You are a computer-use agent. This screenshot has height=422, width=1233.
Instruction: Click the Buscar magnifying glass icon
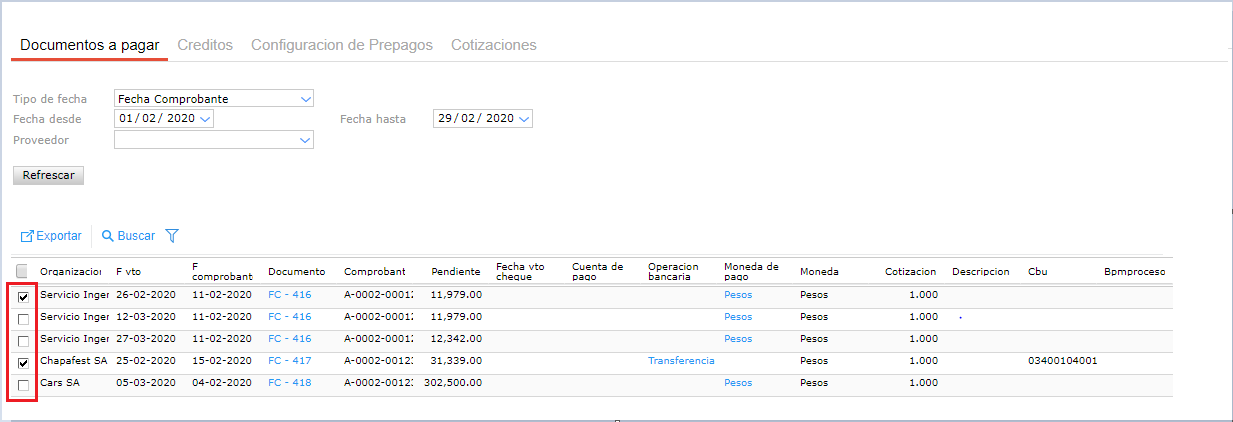[x=107, y=237]
